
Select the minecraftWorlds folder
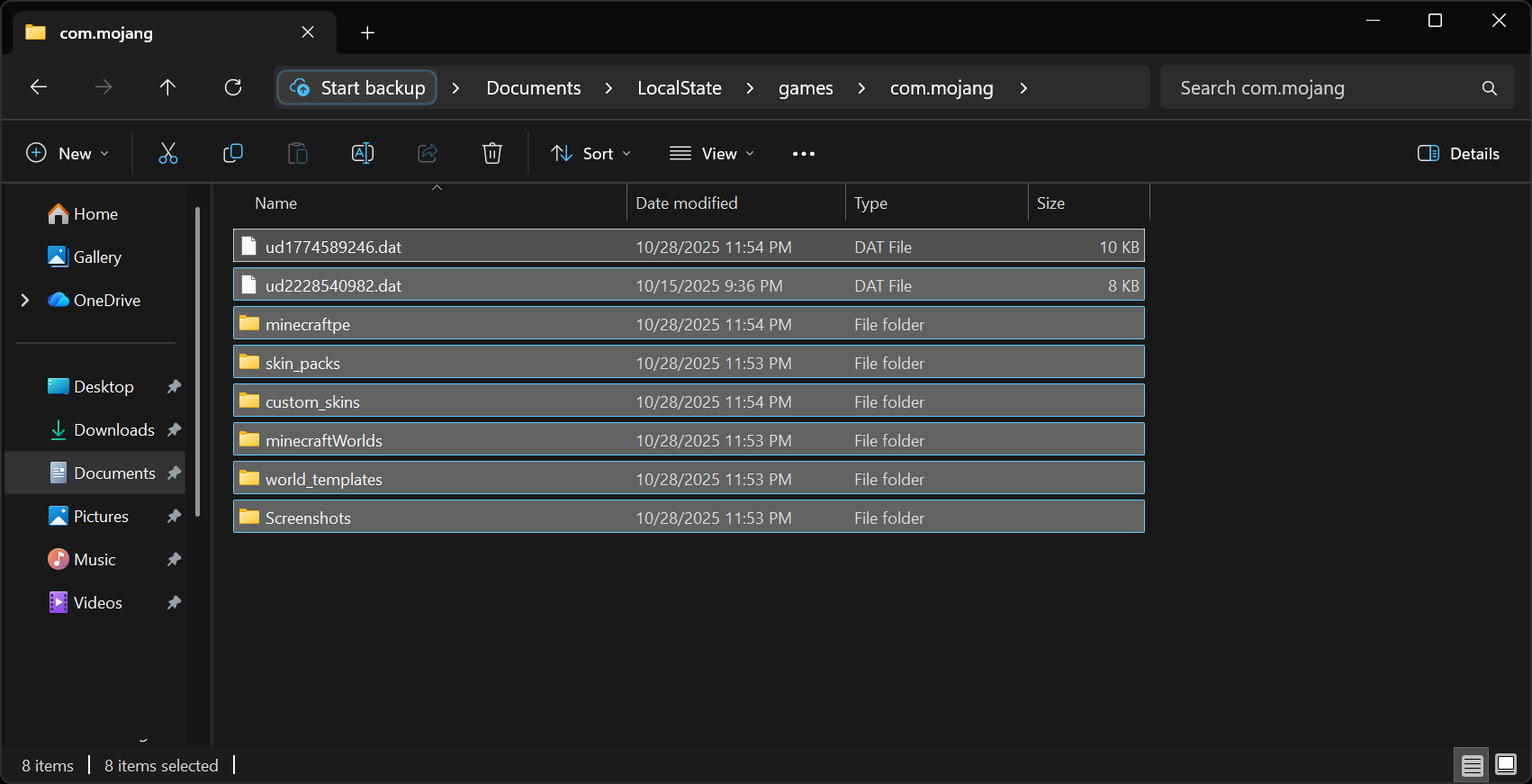689,439
